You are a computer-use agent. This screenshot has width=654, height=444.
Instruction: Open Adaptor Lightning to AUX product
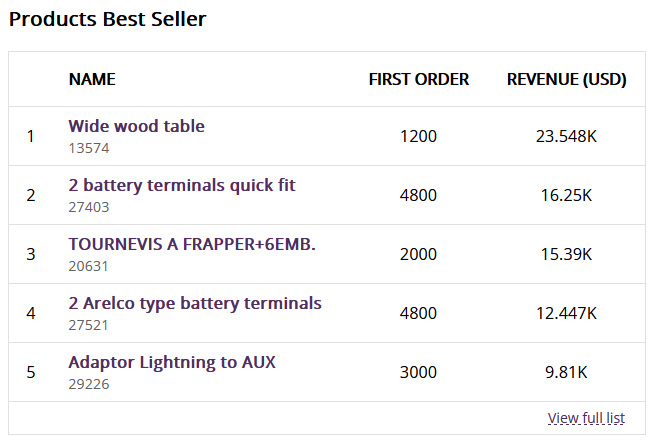point(172,363)
